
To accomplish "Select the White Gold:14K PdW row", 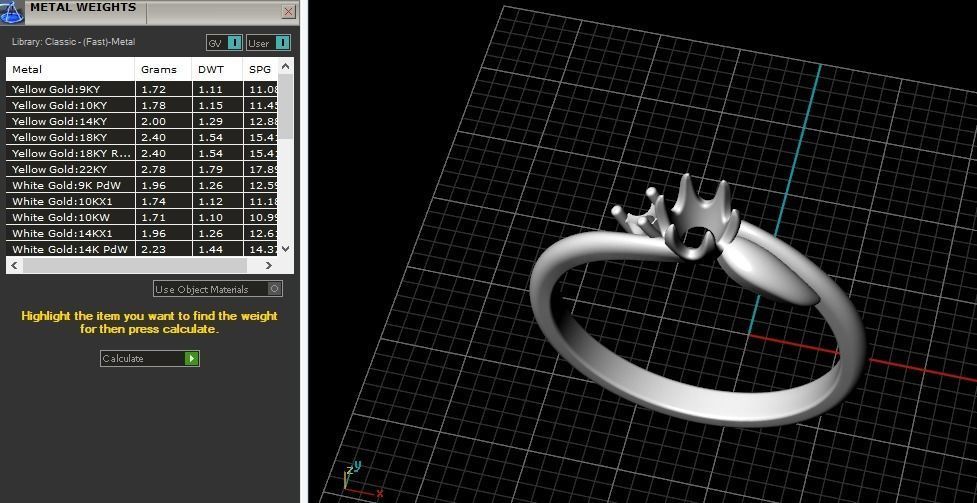I will tap(142, 249).
